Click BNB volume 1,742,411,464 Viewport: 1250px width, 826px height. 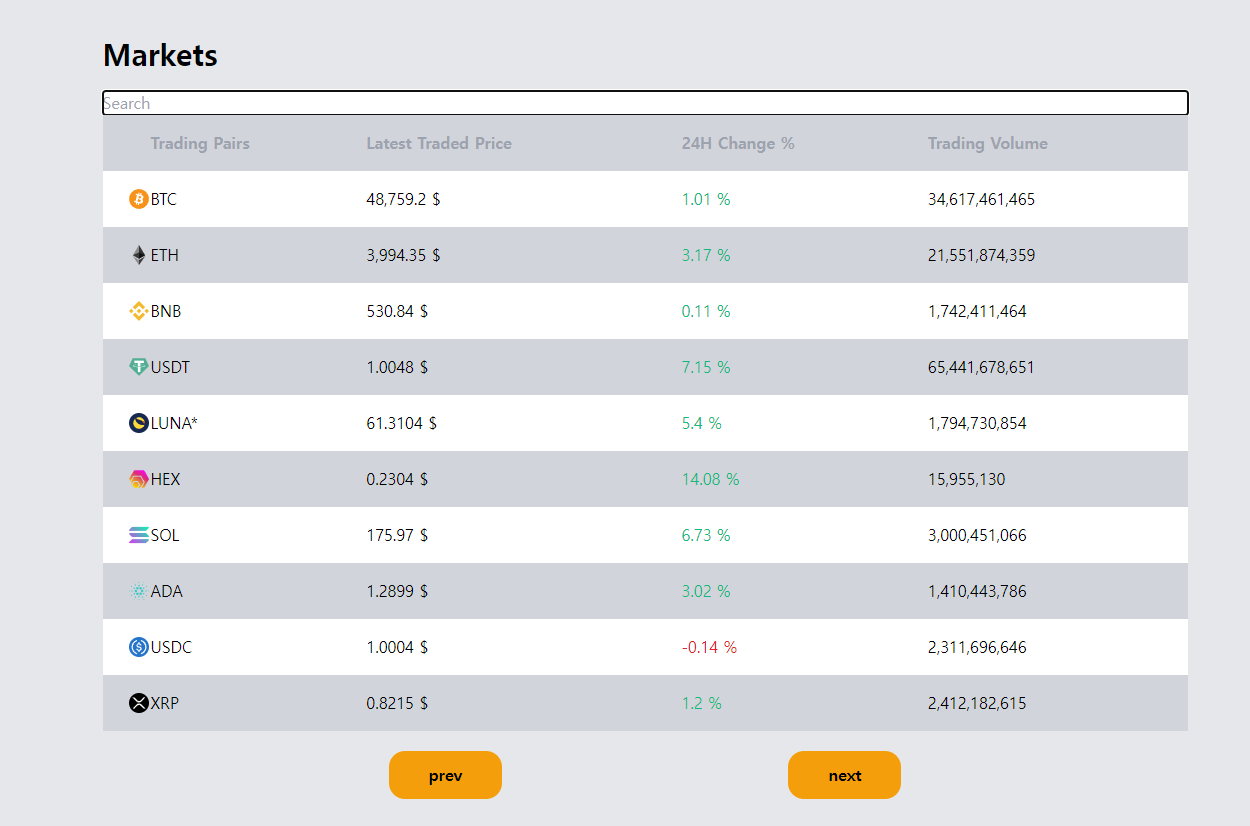[x=977, y=311]
